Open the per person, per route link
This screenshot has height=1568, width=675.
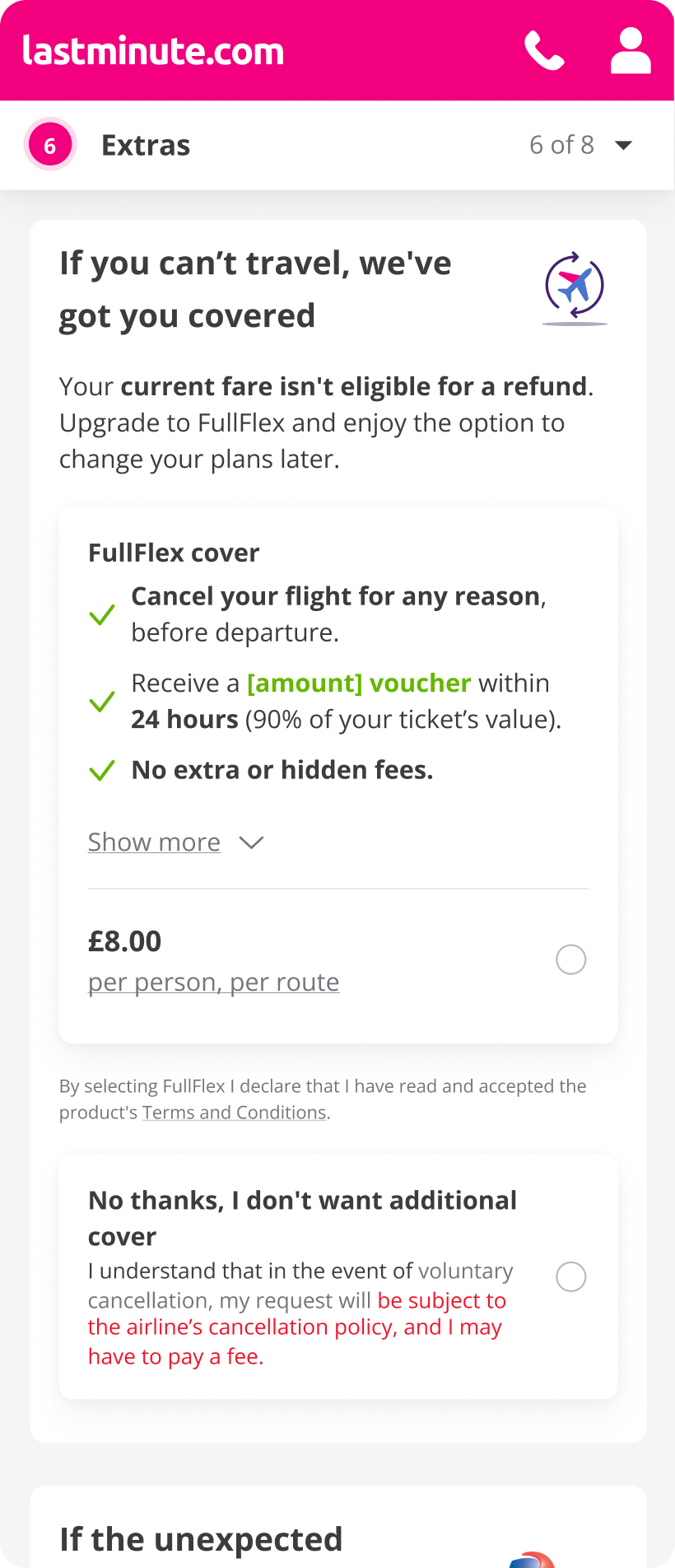coord(213,982)
